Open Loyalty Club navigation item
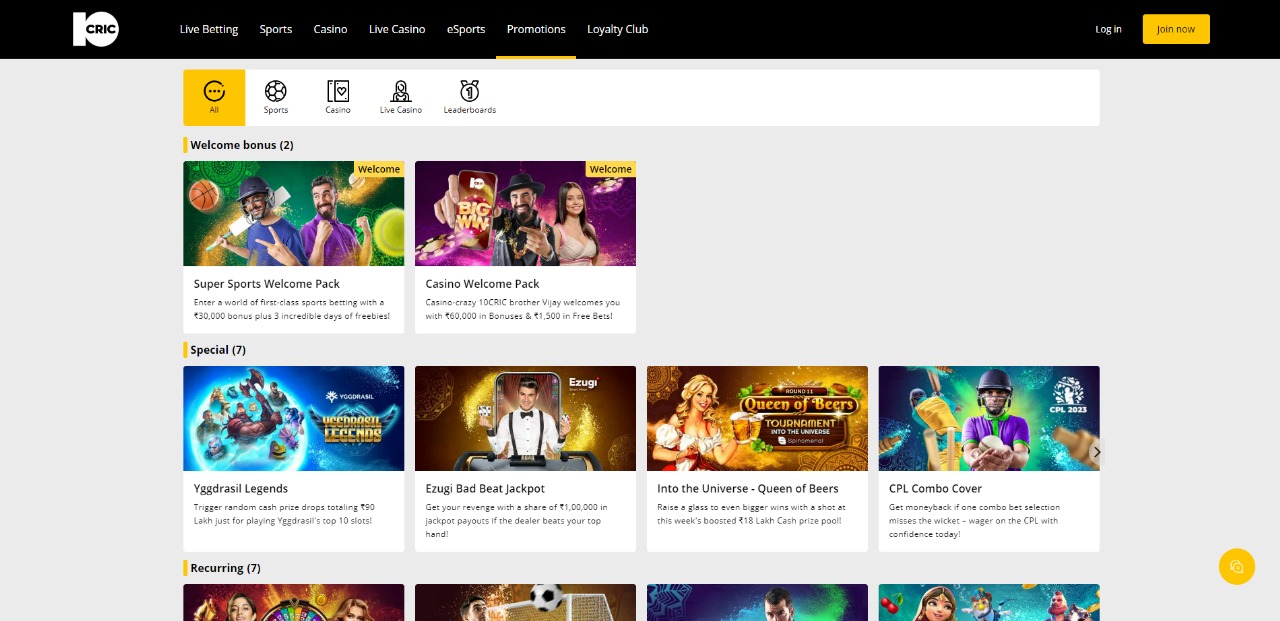Screen dimensions: 1280x621 (x=618, y=29)
